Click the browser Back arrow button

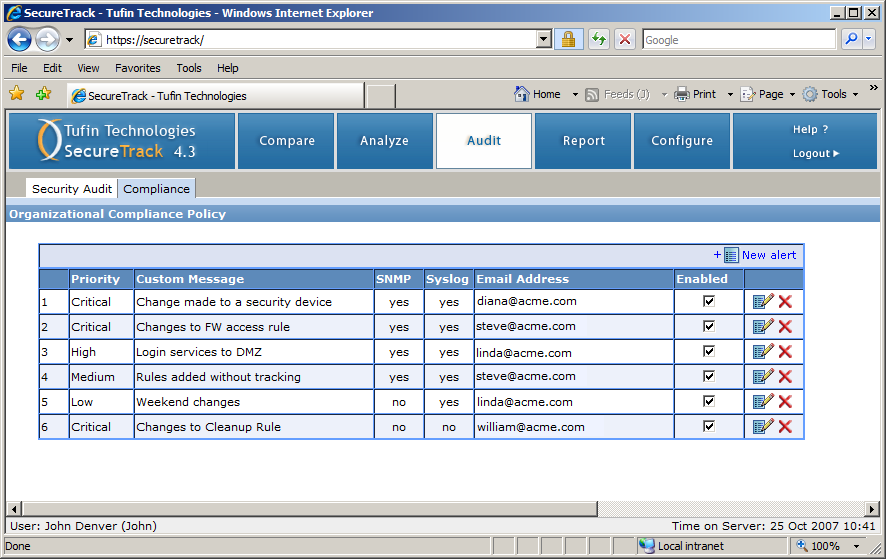point(19,40)
